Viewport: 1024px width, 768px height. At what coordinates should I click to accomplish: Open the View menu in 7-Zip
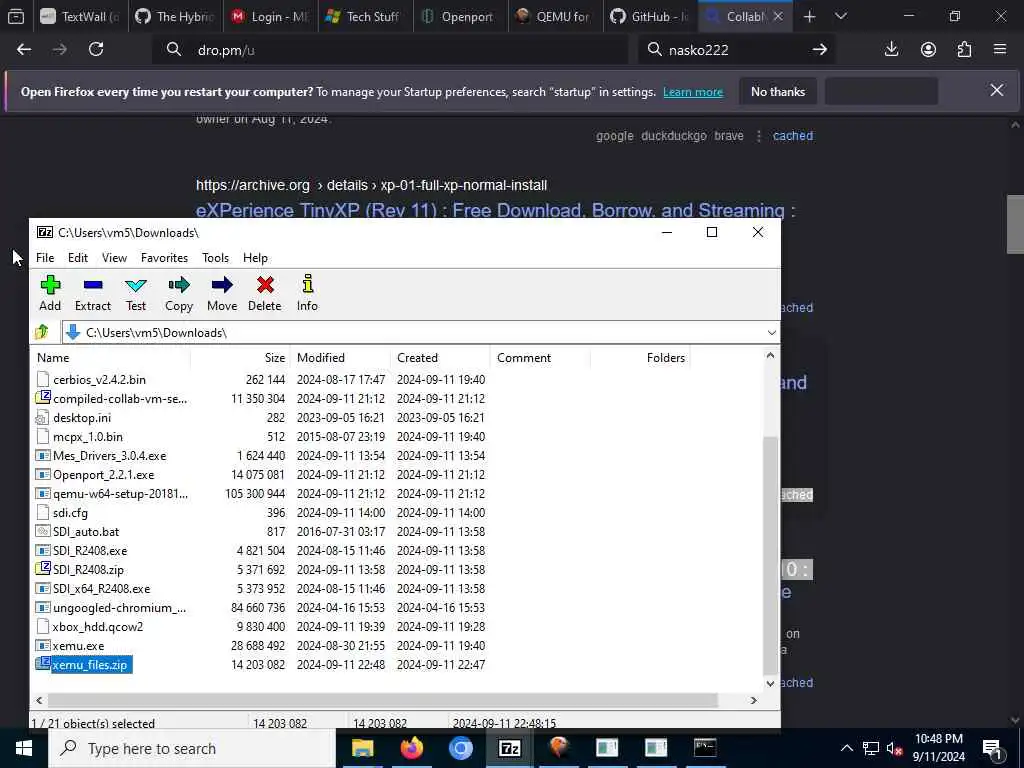114,258
